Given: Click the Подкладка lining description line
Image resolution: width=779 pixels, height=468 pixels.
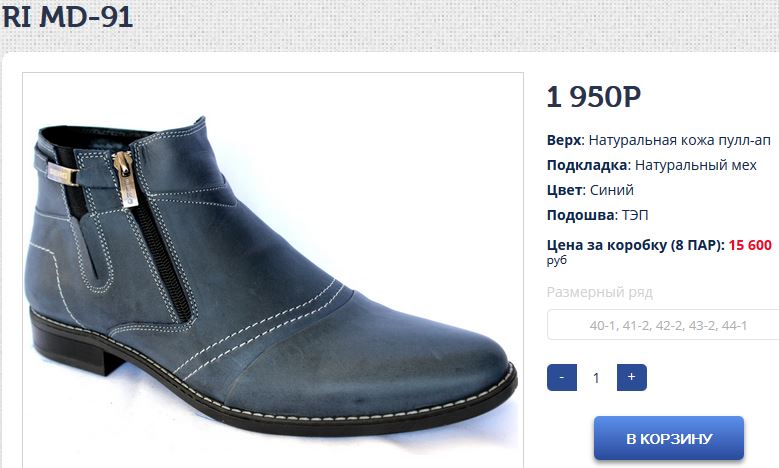Looking at the screenshot, I should click(652, 165).
